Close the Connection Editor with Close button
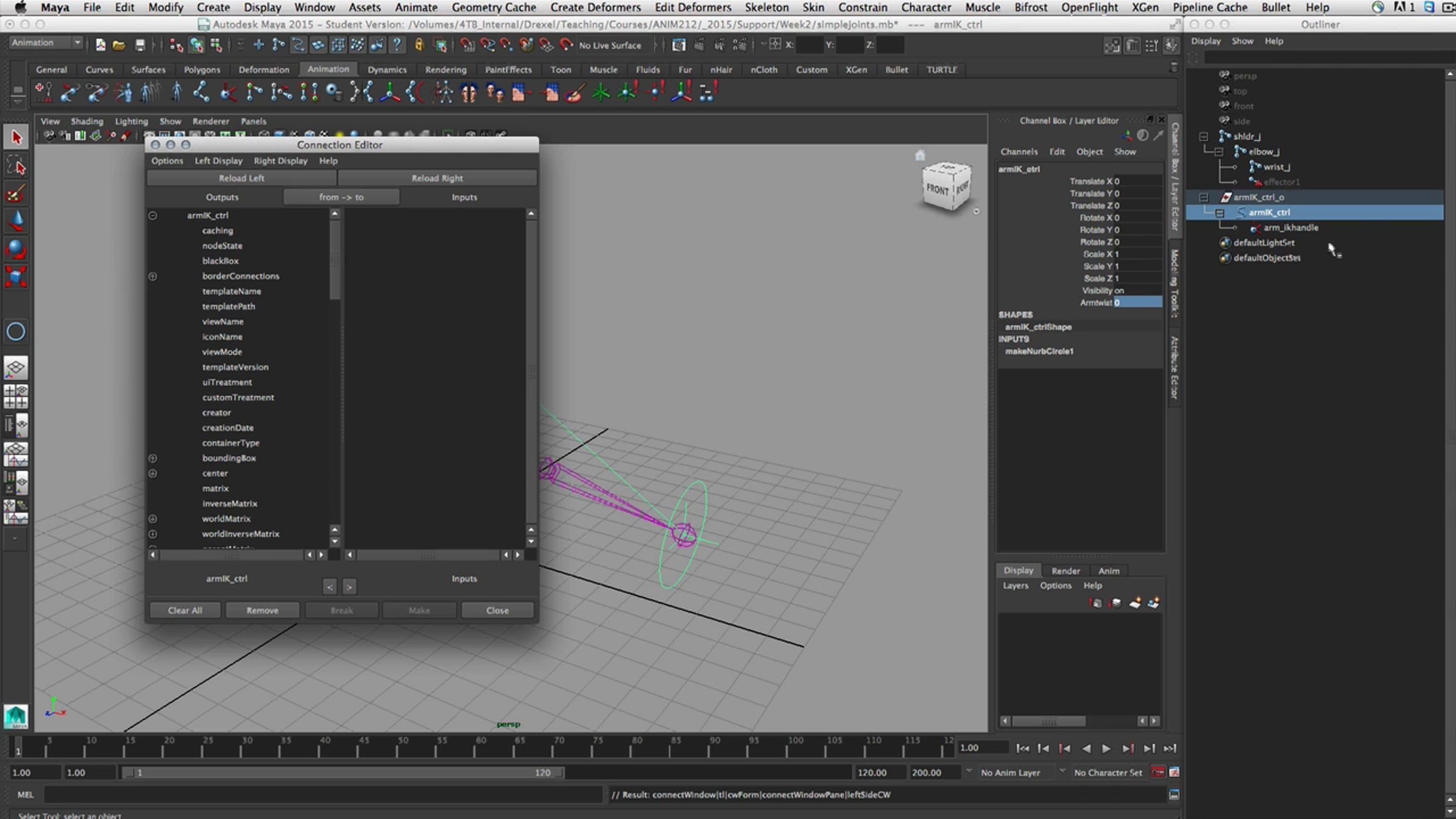 click(x=497, y=610)
